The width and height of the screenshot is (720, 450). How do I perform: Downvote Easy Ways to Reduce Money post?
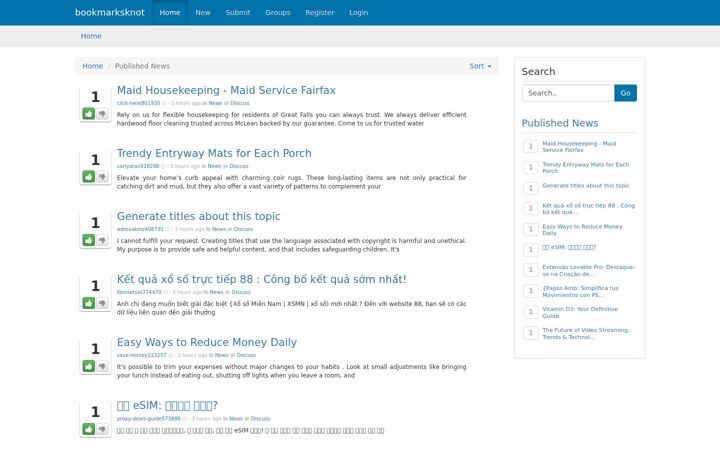pos(102,366)
